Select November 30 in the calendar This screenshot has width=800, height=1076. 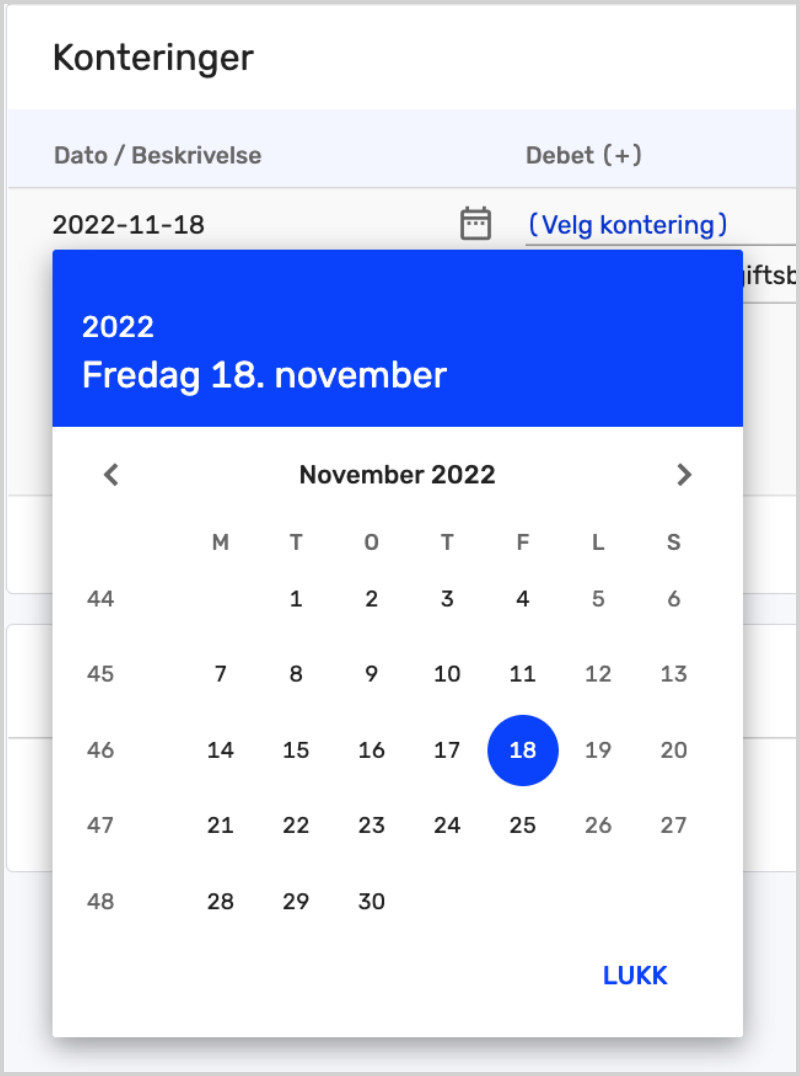click(x=371, y=901)
